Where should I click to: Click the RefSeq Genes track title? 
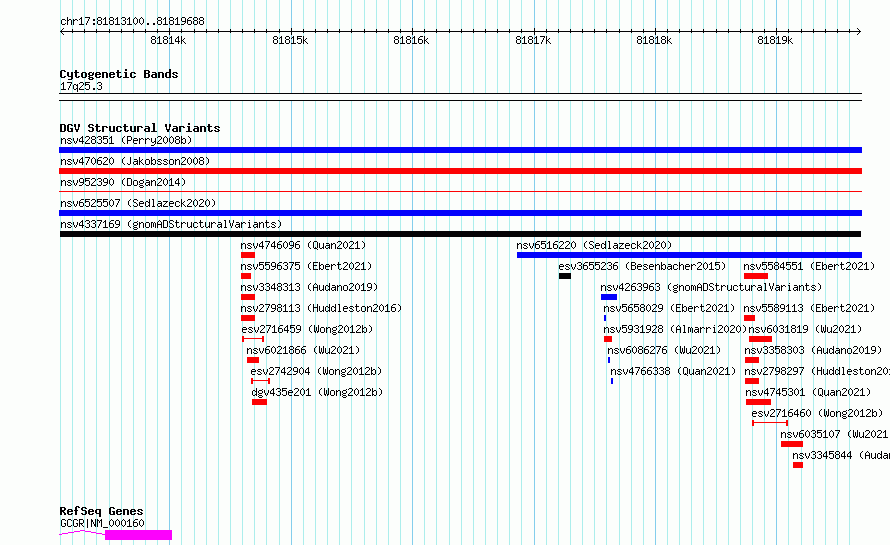coord(101,512)
